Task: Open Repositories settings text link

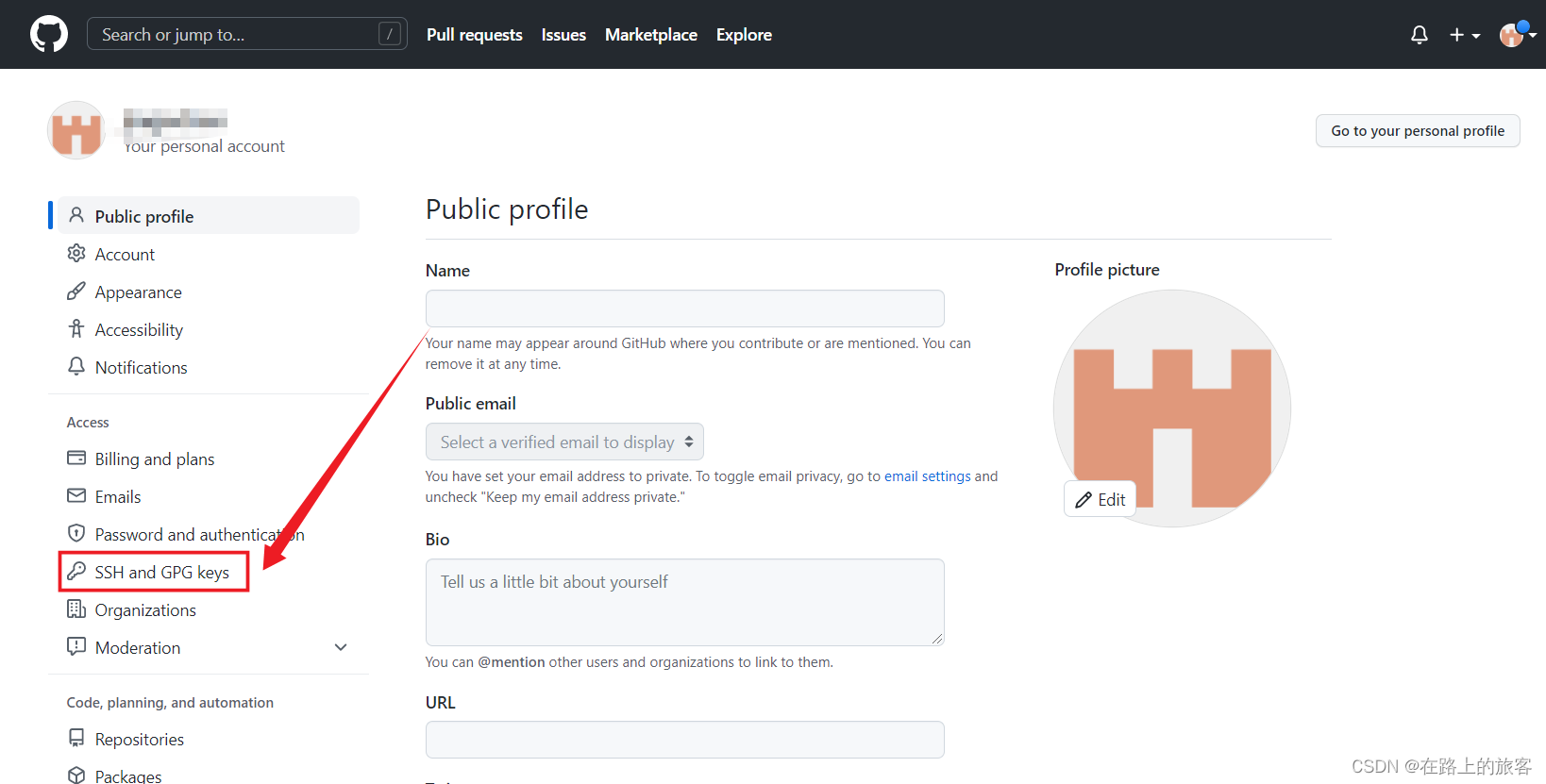Action: [140, 740]
